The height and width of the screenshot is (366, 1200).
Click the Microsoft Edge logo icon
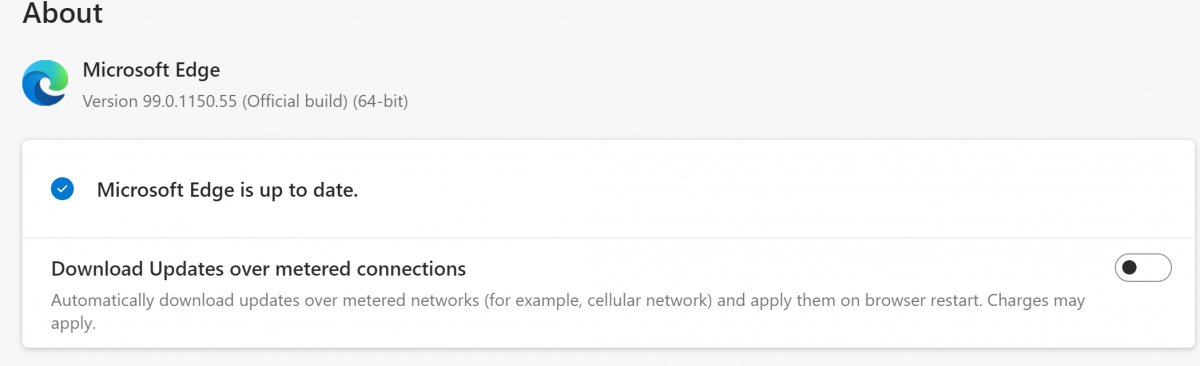pos(45,83)
